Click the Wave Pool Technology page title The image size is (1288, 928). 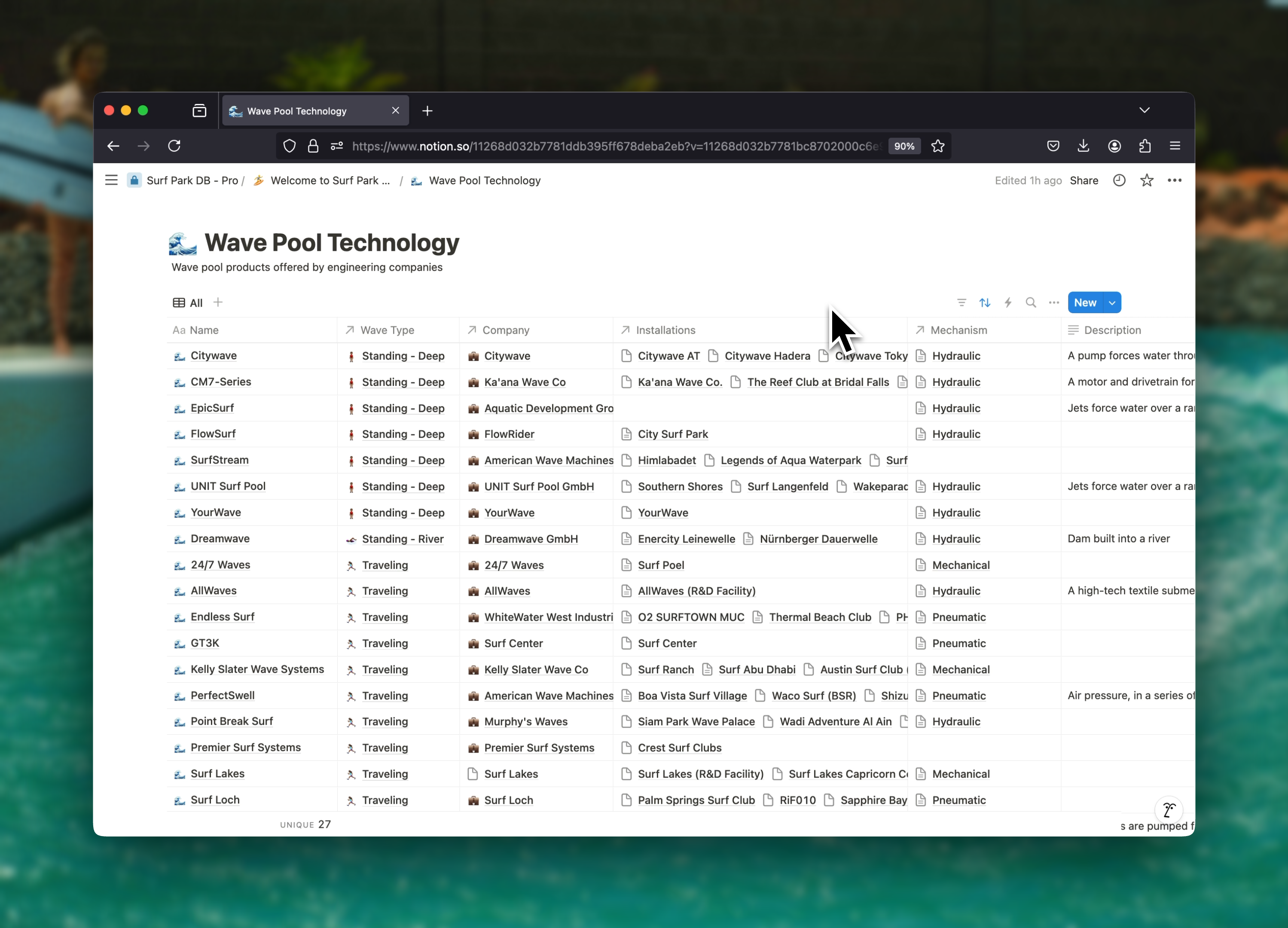coord(332,242)
